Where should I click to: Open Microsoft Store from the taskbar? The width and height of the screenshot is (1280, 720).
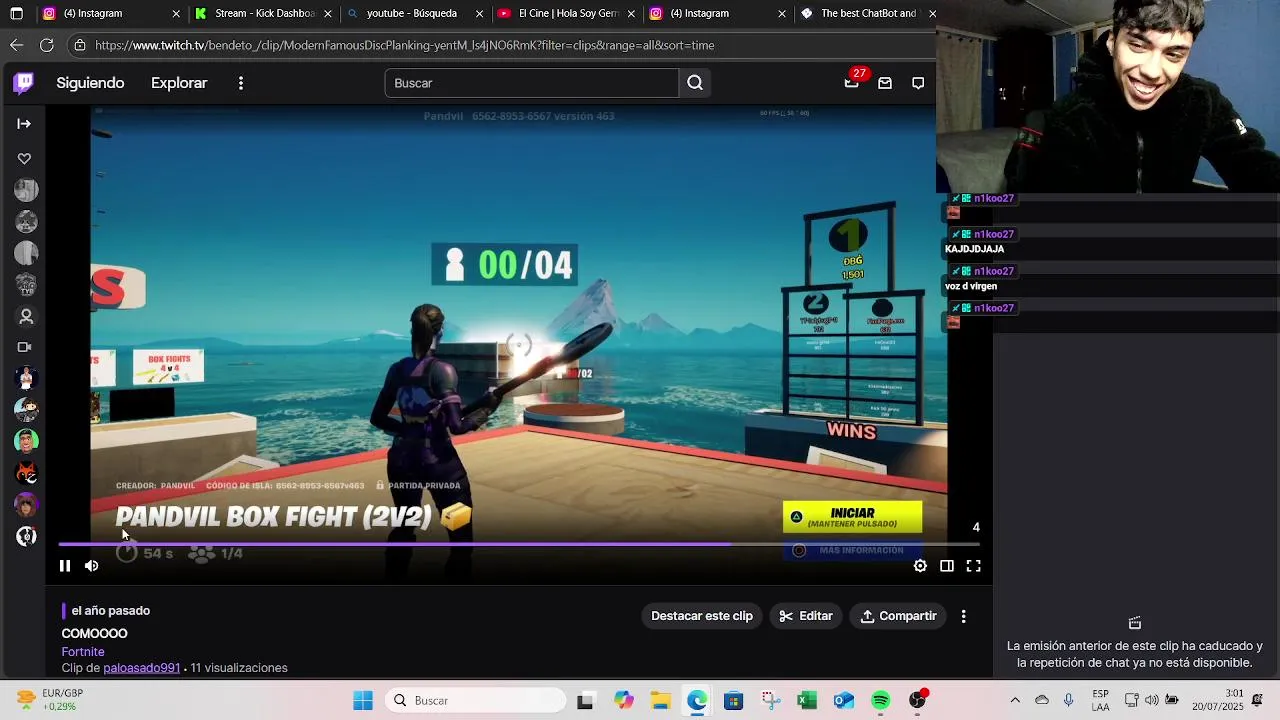point(734,701)
